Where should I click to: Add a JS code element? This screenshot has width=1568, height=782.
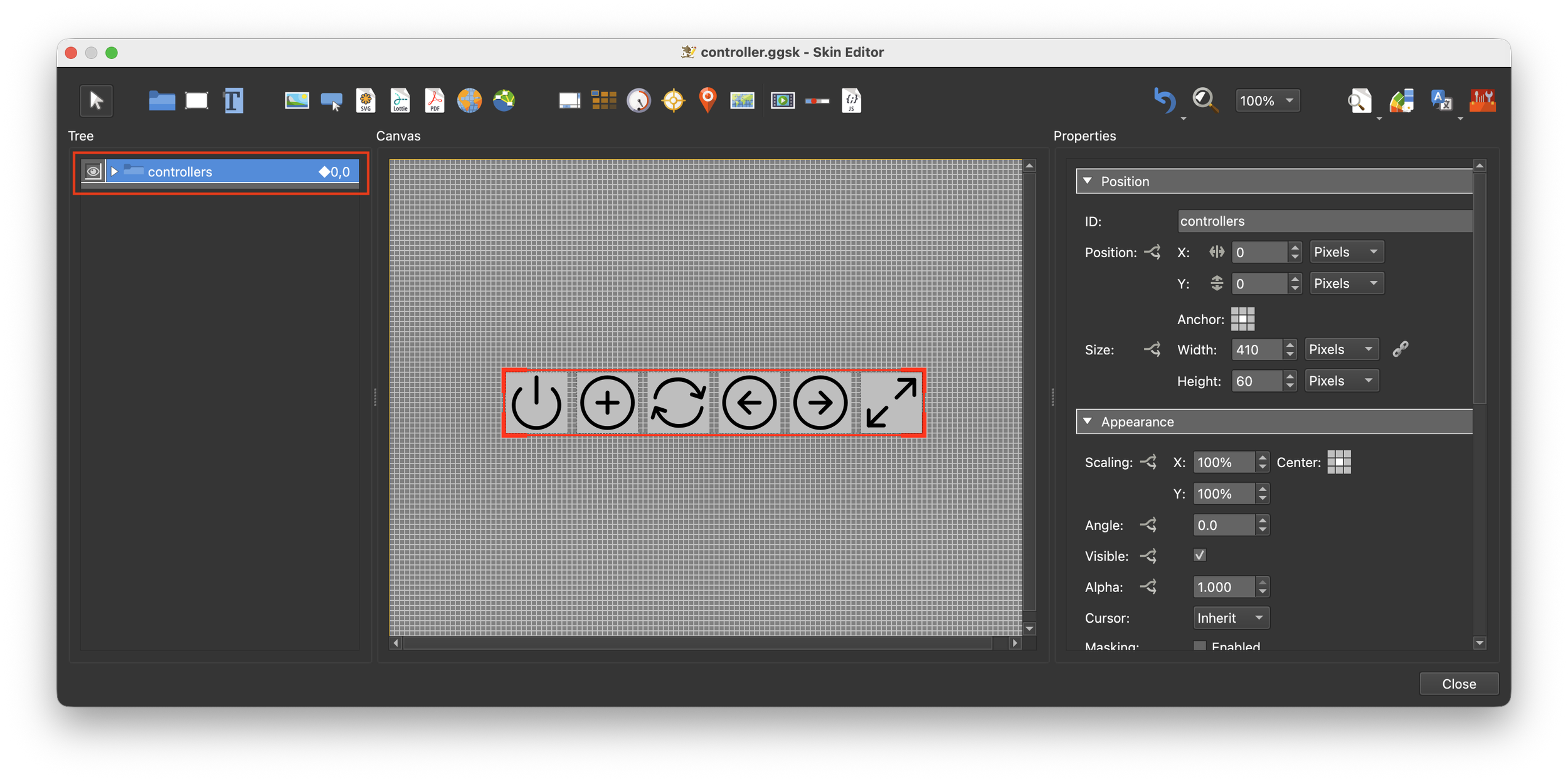(x=851, y=100)
